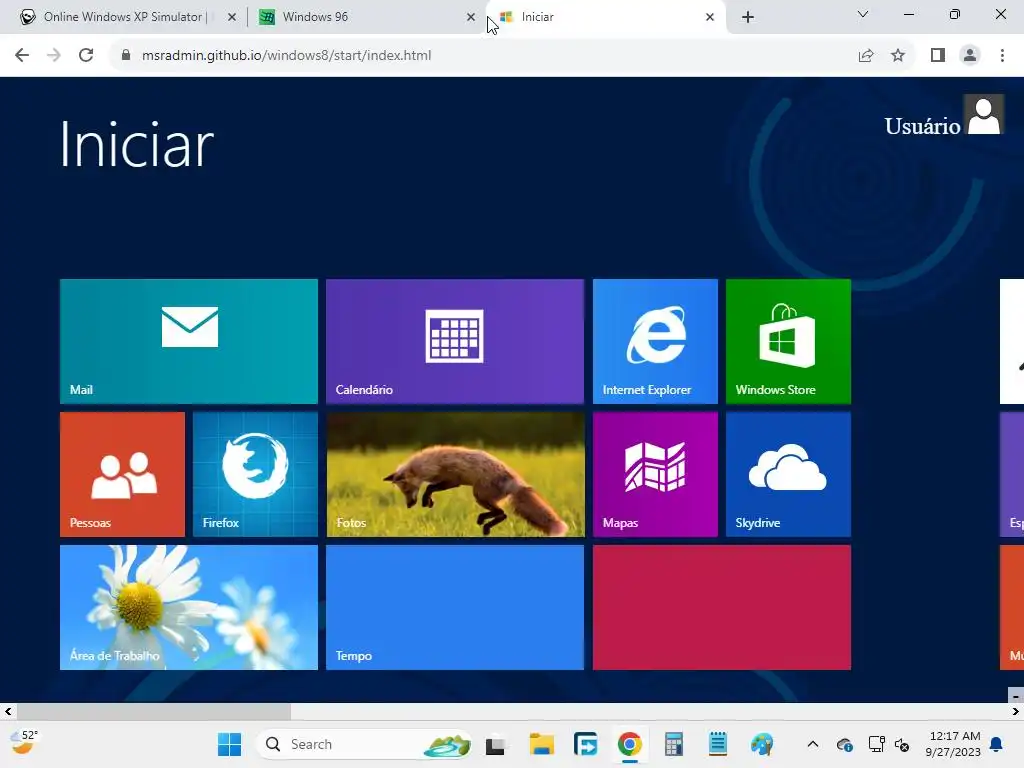Open the notifications bell
Viewport: 1024px width, 768px height.
(997, 744)
